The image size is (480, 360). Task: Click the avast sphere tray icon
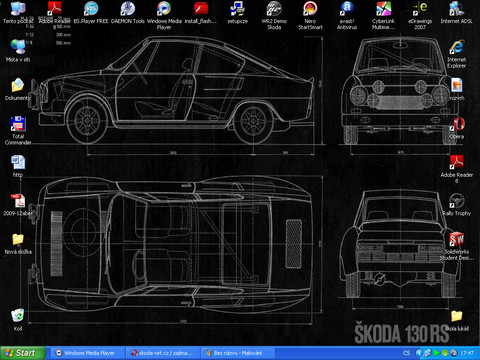point(454,353)
